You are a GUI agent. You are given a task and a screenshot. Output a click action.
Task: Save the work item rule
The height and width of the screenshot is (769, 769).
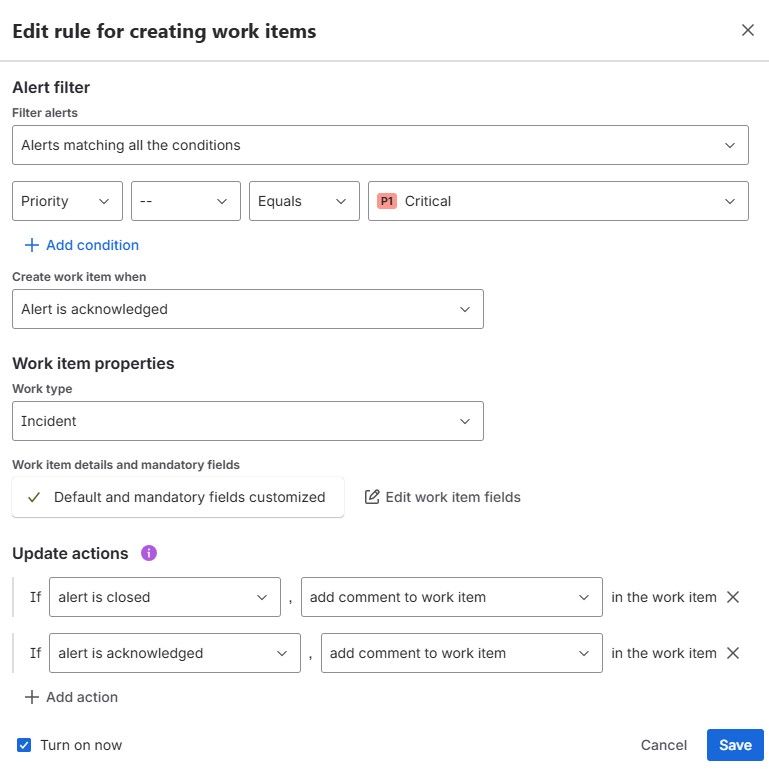click(x=735, y=745)
